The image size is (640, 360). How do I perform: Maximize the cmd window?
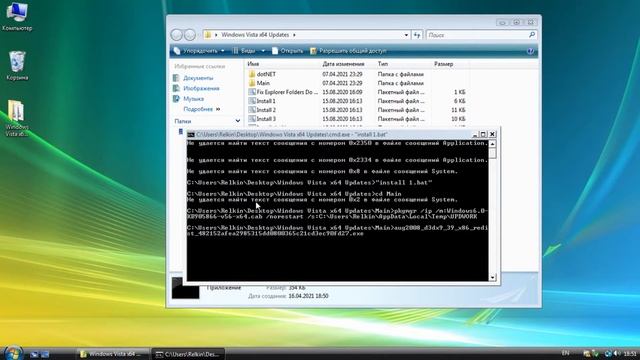pos(483,134)
